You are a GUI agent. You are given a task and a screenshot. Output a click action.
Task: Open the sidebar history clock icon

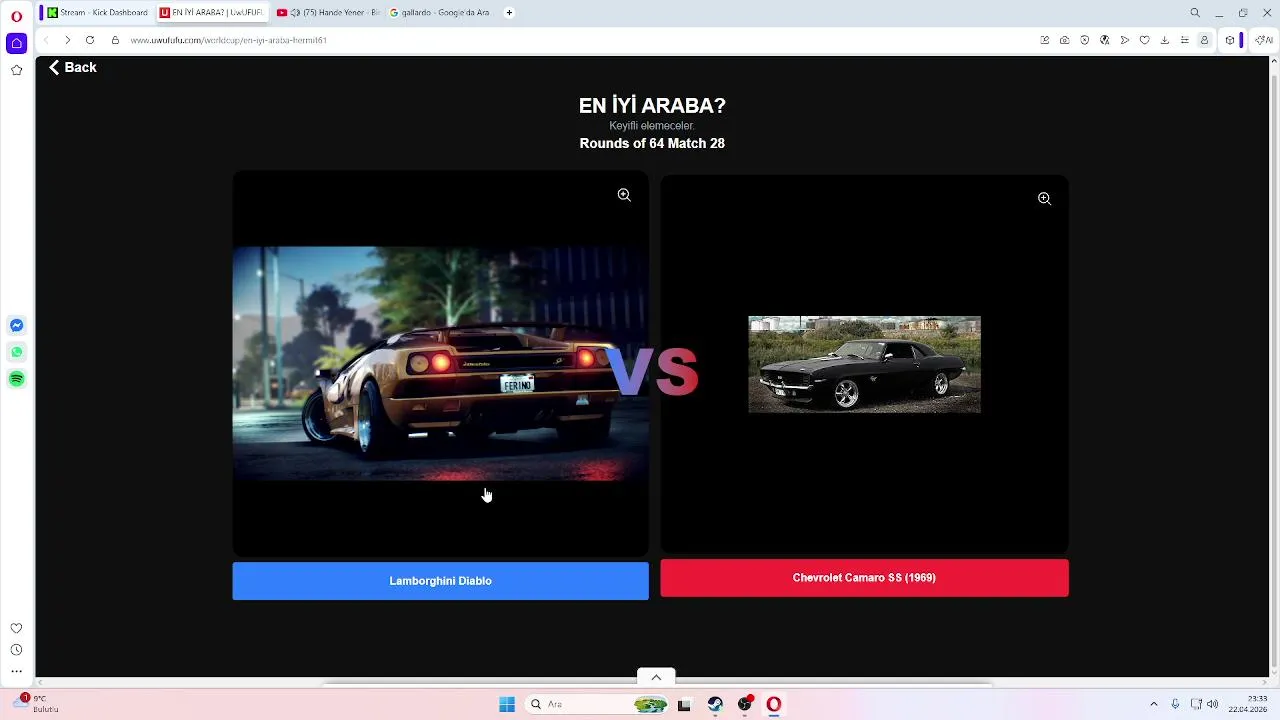pos(16,650)
